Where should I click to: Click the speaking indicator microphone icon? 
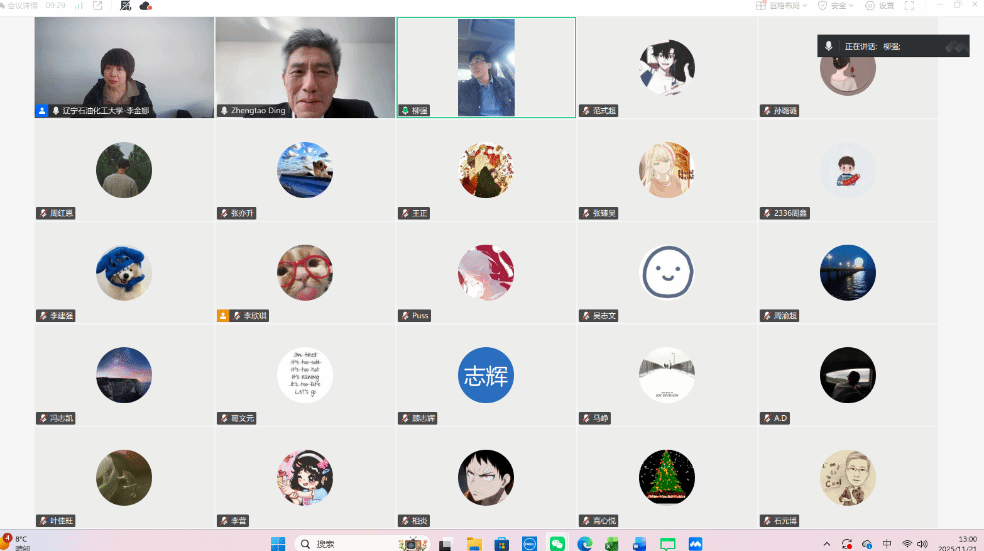click(829, 46)
